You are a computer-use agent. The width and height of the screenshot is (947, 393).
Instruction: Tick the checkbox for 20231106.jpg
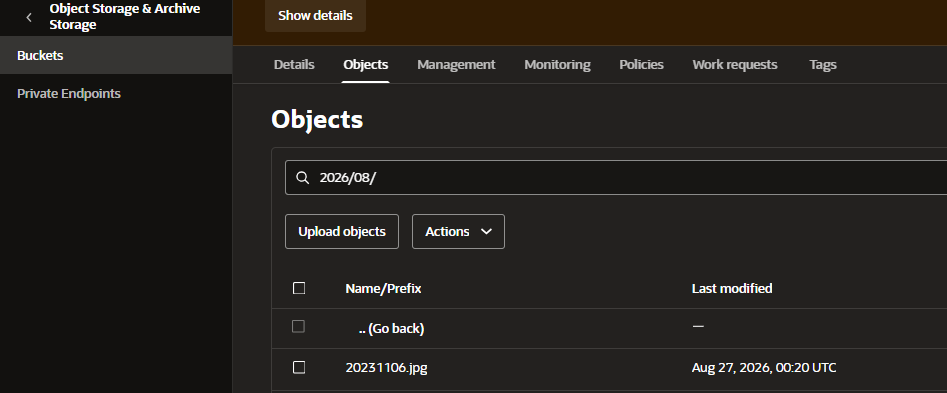pyautogui.click(x=299, y=368)
